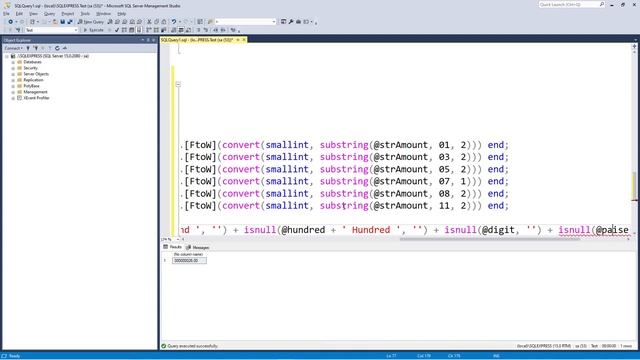The image size is (640, 360).
Task: Close the SQLQuery1.sql tab
Action: coord(244,40)
